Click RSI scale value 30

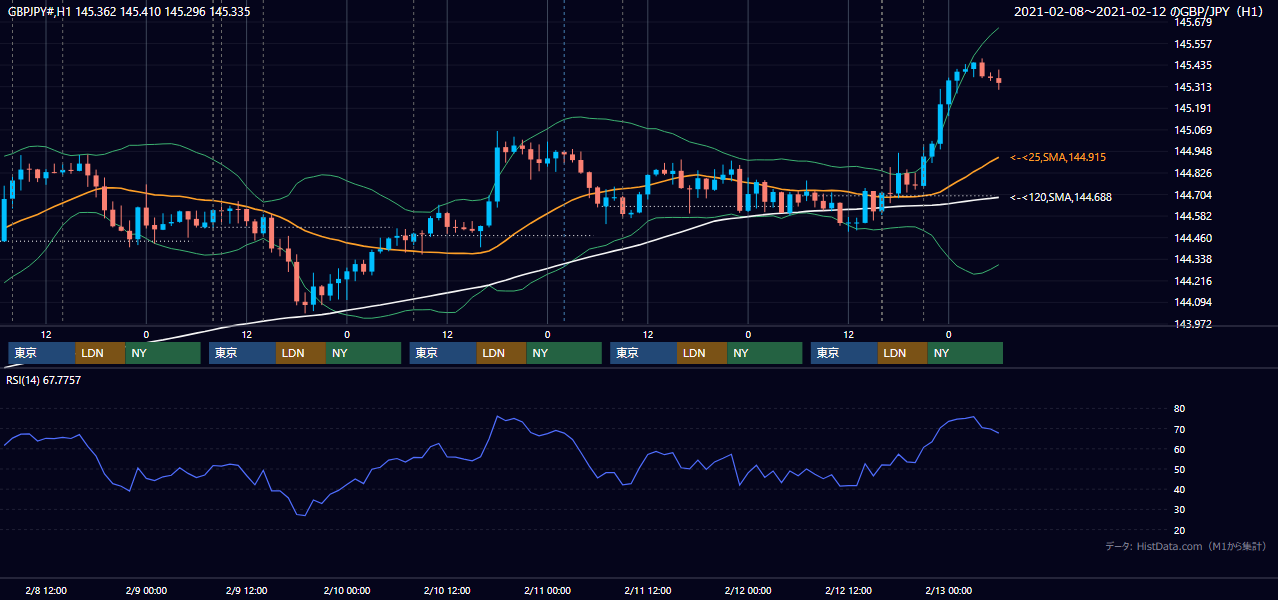[x=1180, y=510]
